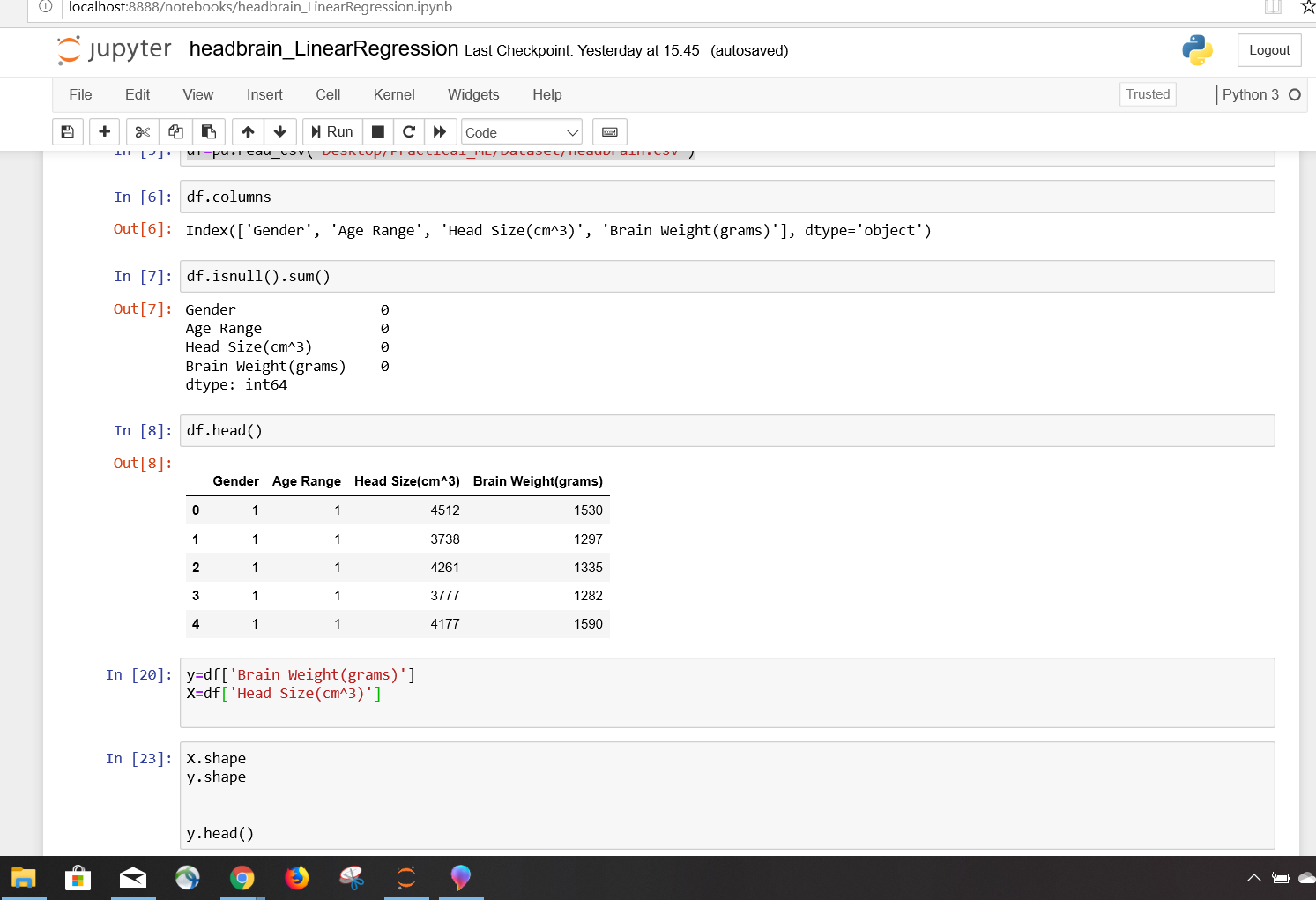Image resolution: width=1316 pixels, height=900 pixels.
Task: Click into the df.head() code cell
Action: (726, 431)
